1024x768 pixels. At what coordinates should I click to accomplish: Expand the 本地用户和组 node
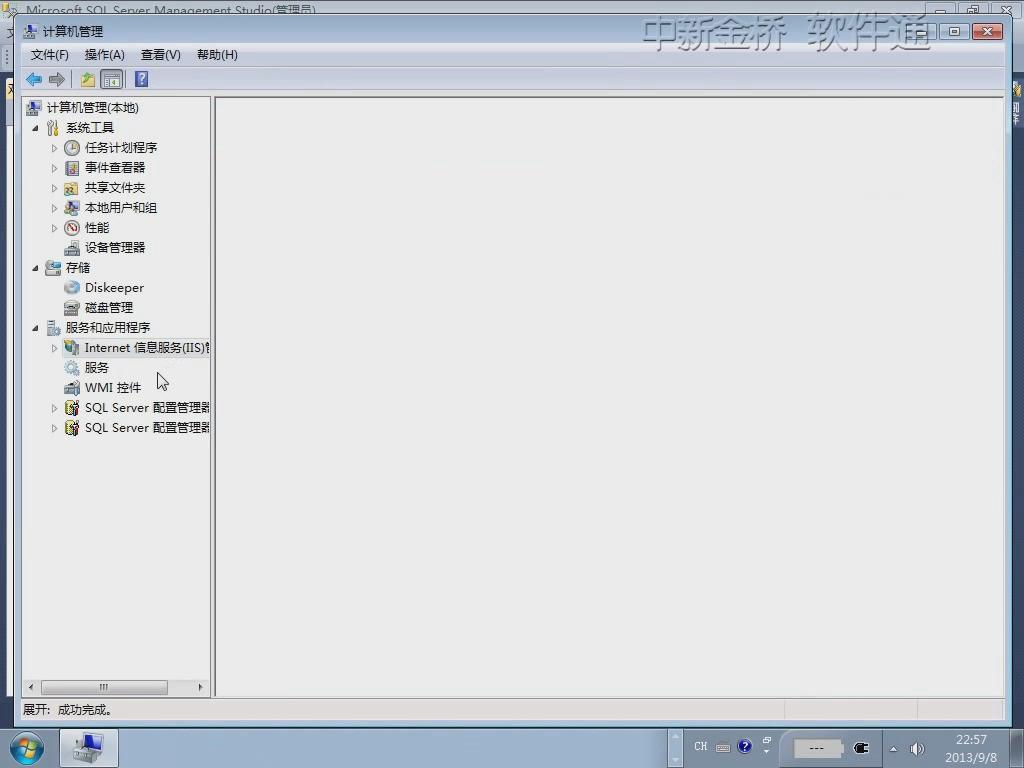point(54,208)
